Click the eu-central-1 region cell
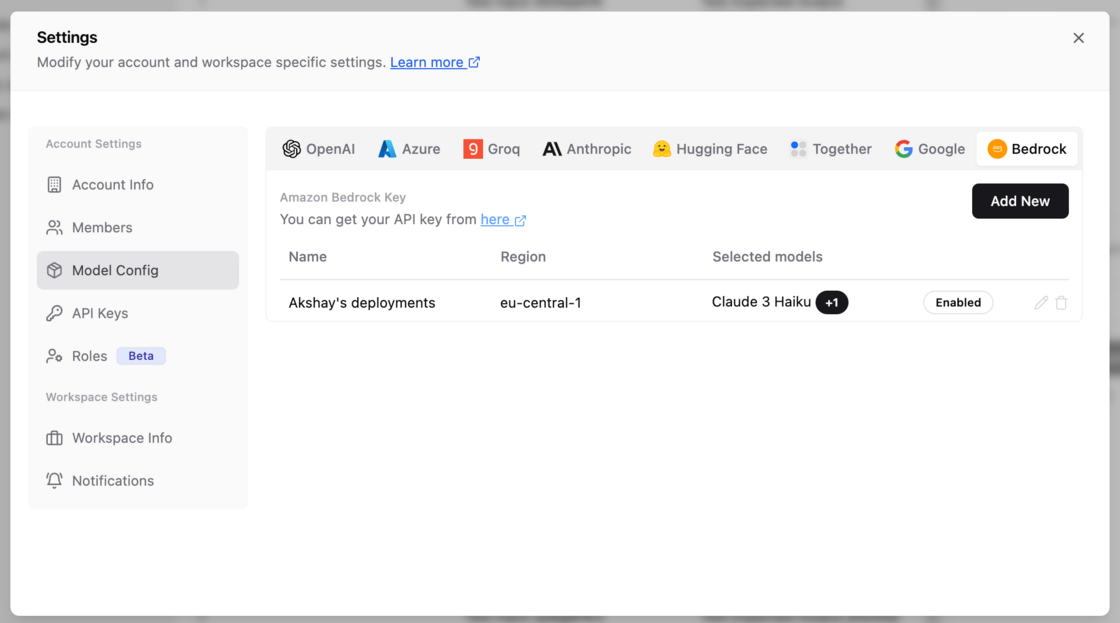Viewport: 1120px width, 623px height. [541, 303]
